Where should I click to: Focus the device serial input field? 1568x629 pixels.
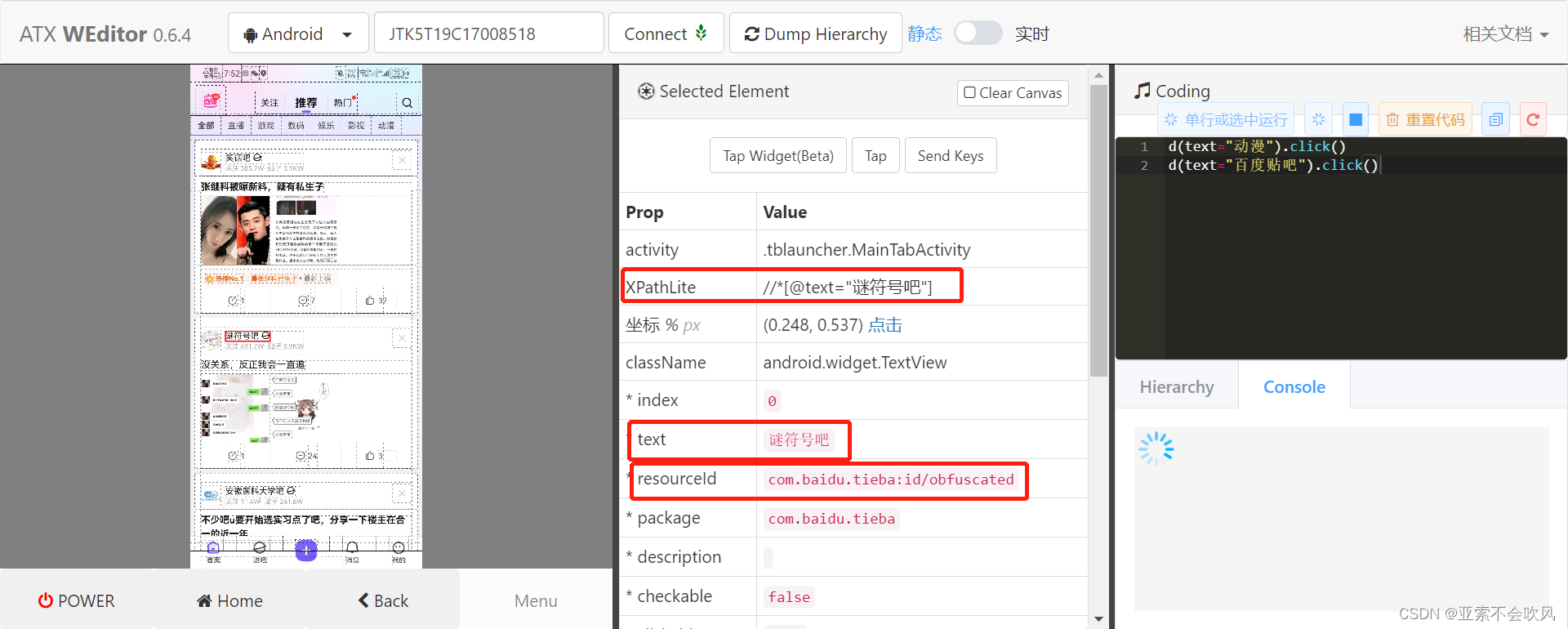point(489,33)
